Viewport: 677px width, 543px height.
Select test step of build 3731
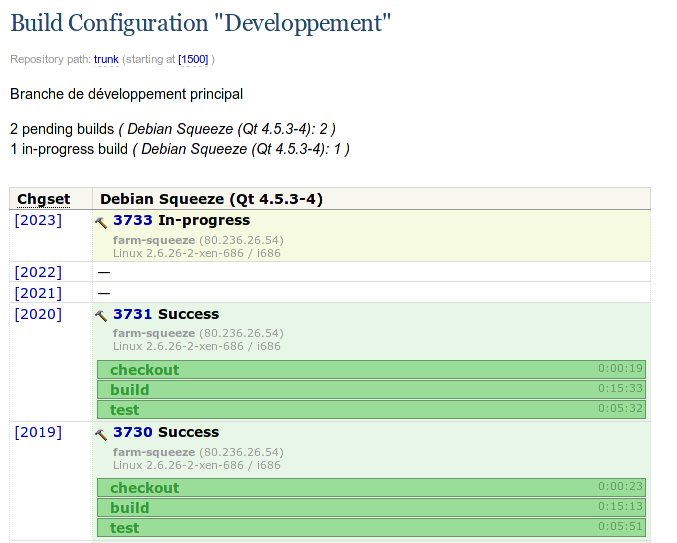[x=371, y=409]
